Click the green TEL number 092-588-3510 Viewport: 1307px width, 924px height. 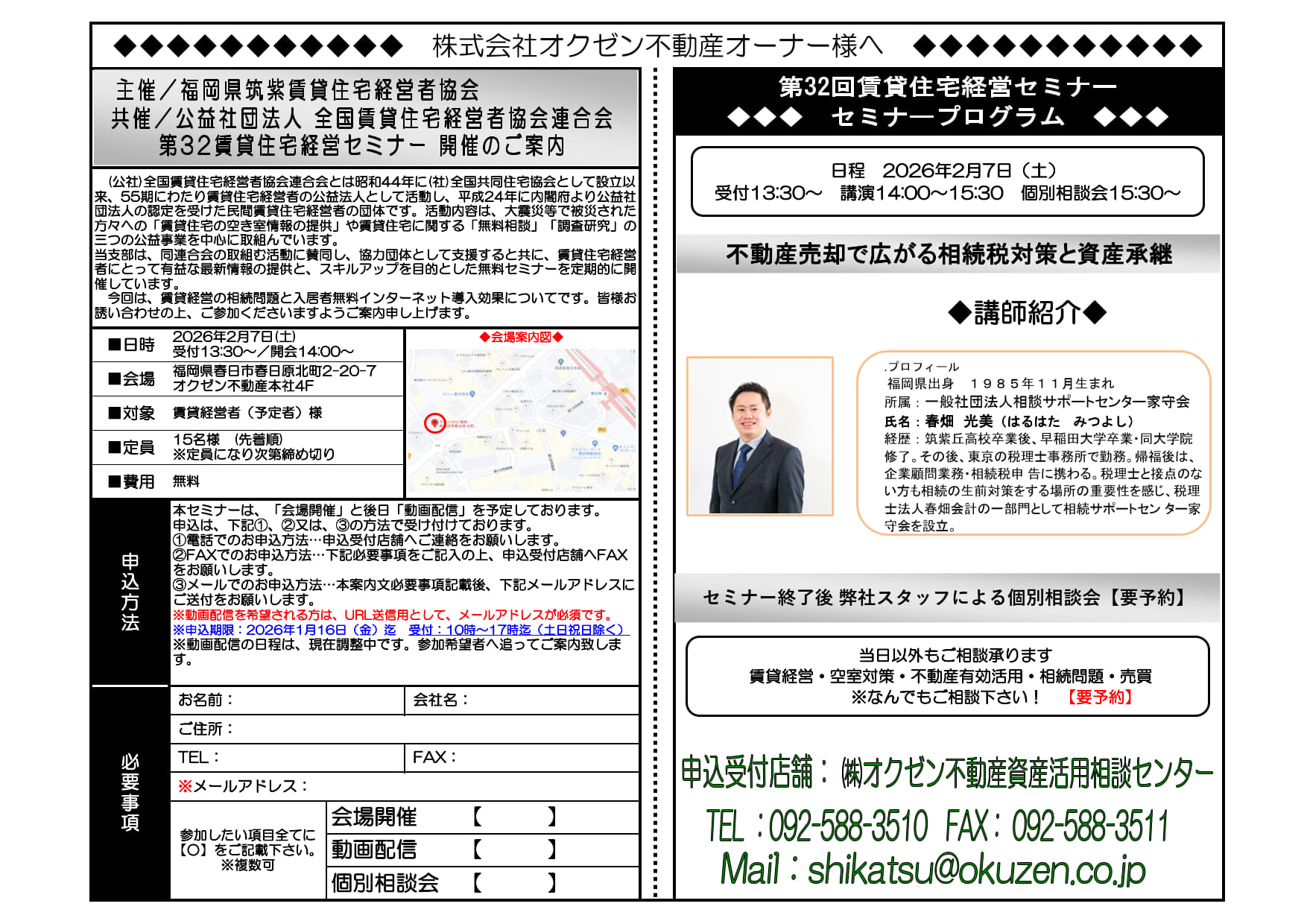click(848, 826)
